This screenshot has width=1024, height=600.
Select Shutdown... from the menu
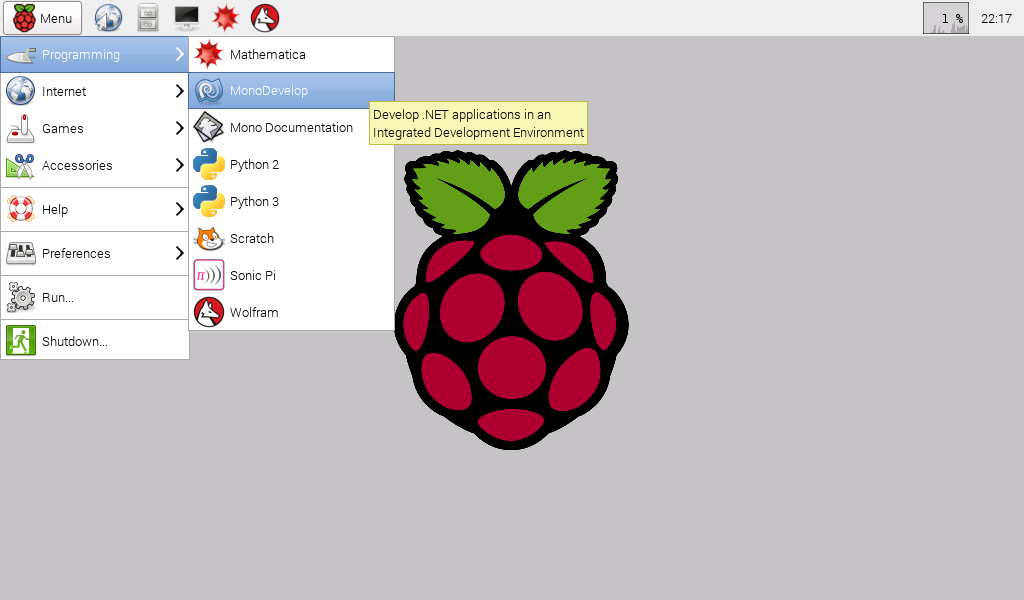point(95,341)
